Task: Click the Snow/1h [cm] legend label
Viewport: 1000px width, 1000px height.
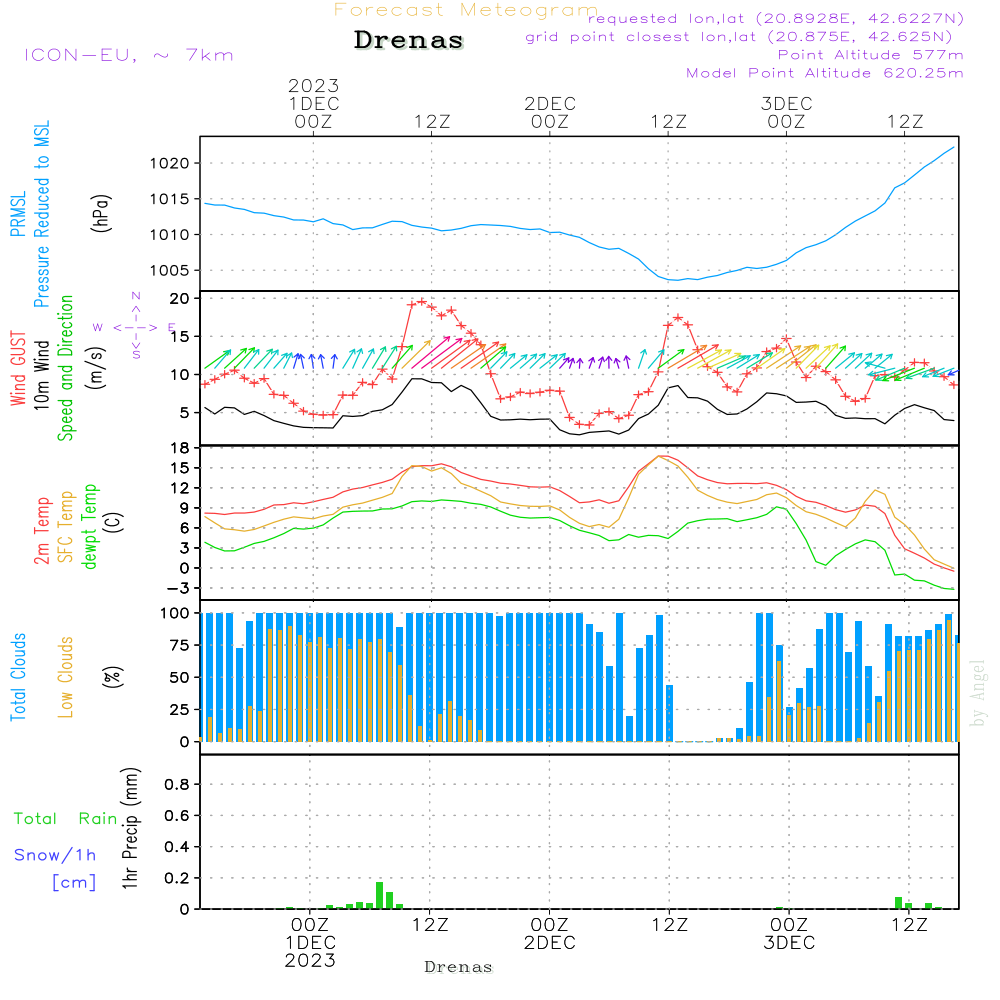Action: 55,868
